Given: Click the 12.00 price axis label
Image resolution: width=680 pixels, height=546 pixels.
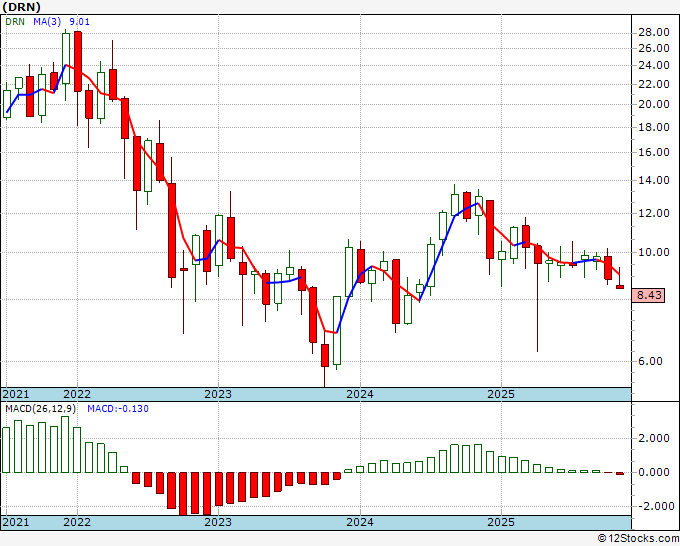Looking at the screenshot, I should pyautogui.click(x=654, y=213).
